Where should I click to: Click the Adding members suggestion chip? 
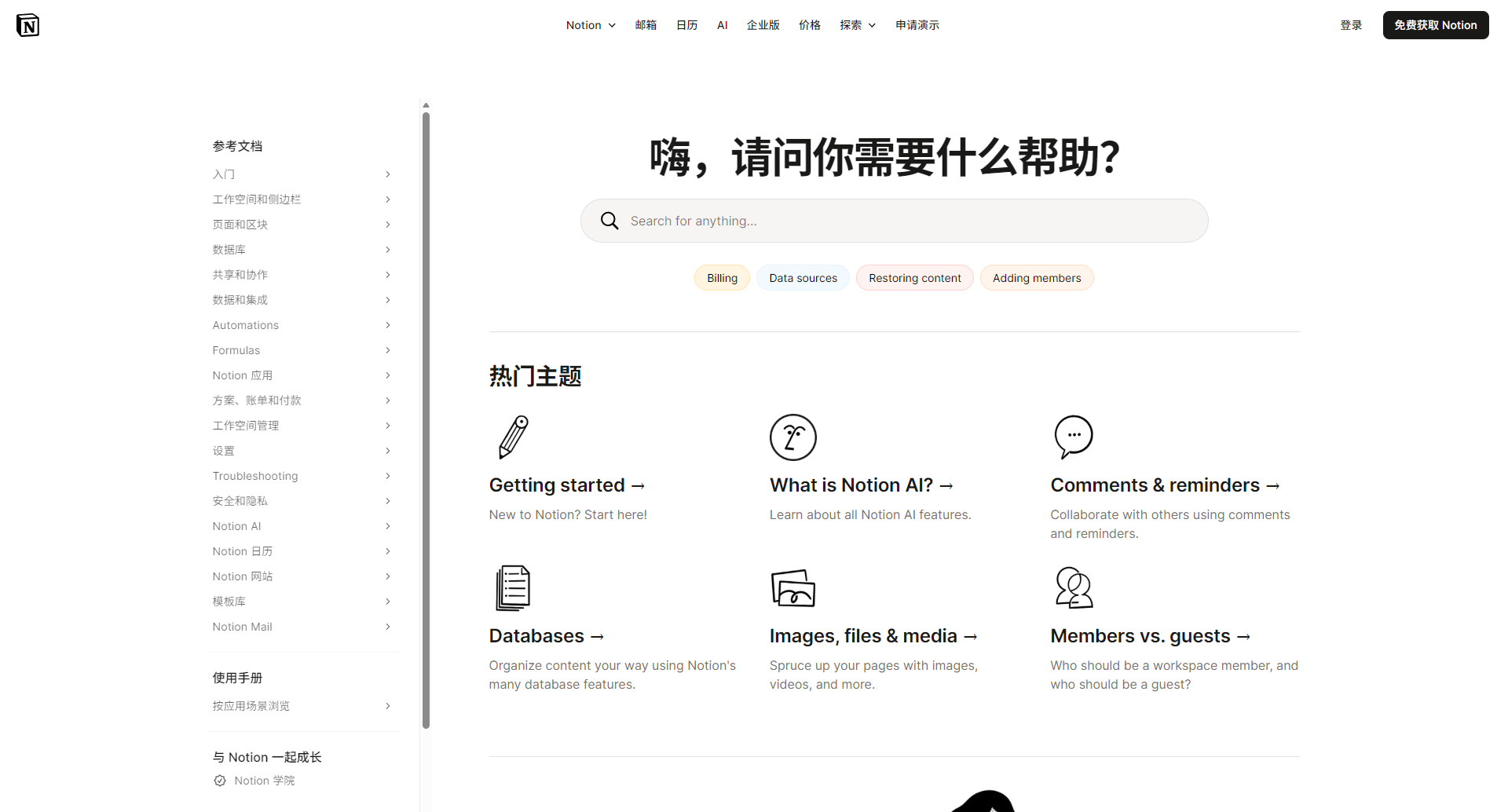click(x=1037, y=277)
